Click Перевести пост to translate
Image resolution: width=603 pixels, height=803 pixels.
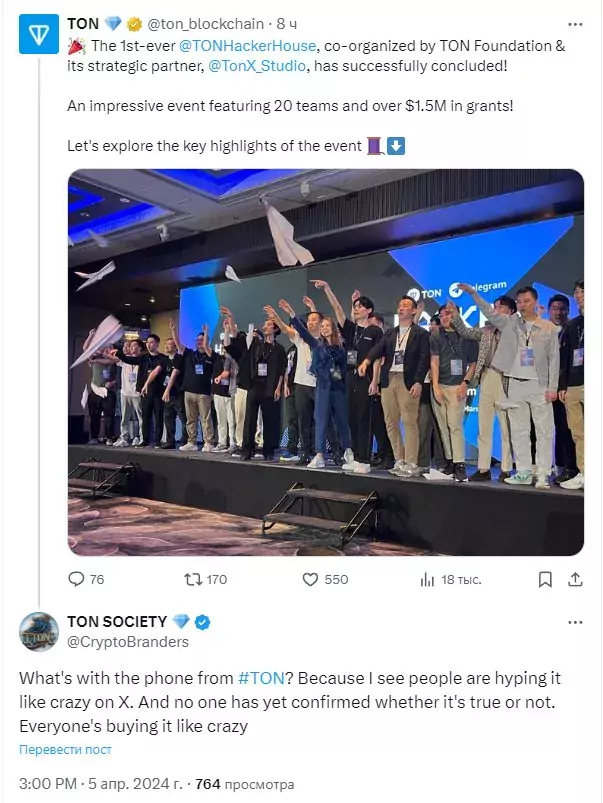coord(65,749)
